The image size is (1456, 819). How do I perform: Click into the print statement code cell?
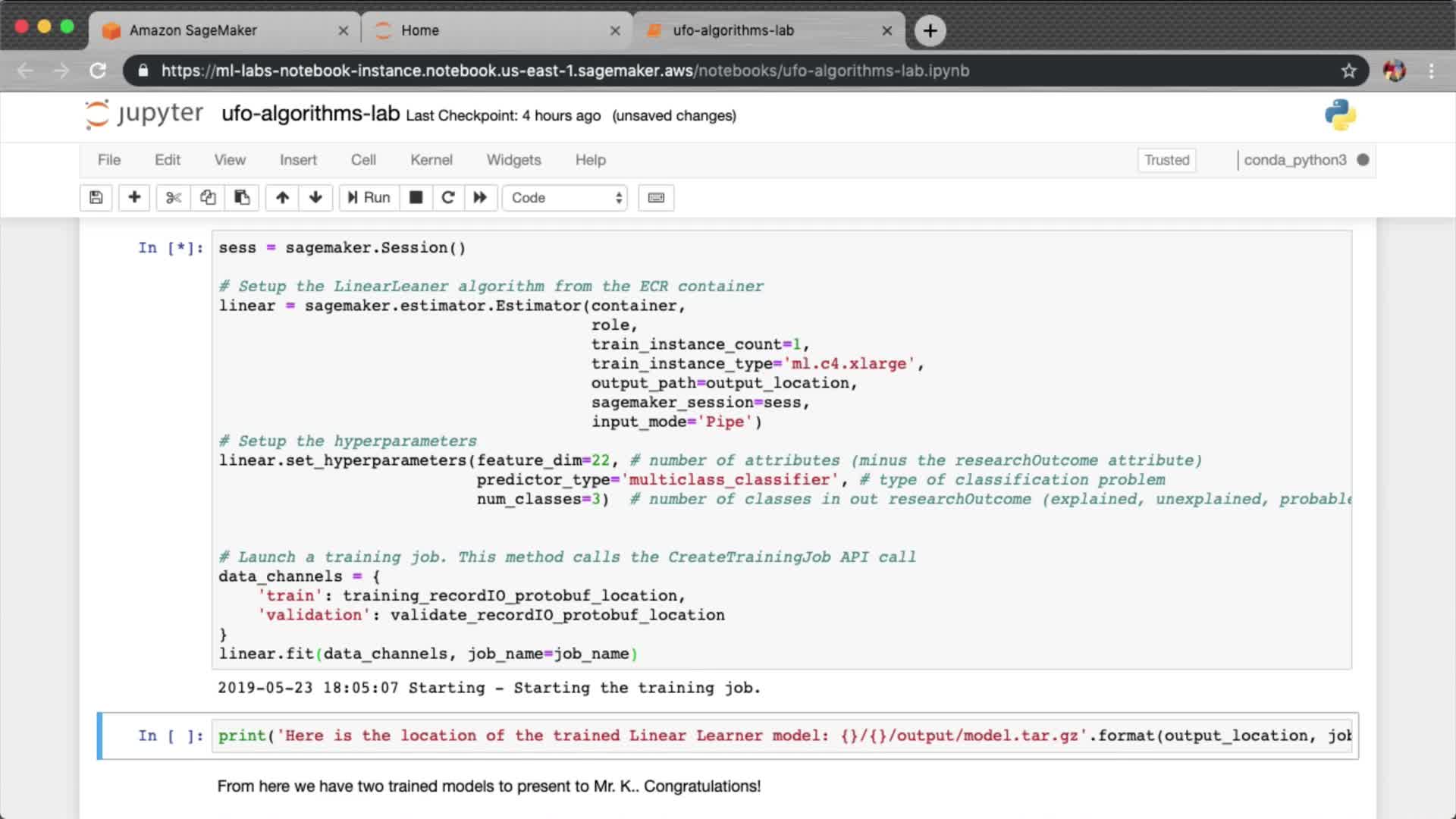(x=781, y=736)
